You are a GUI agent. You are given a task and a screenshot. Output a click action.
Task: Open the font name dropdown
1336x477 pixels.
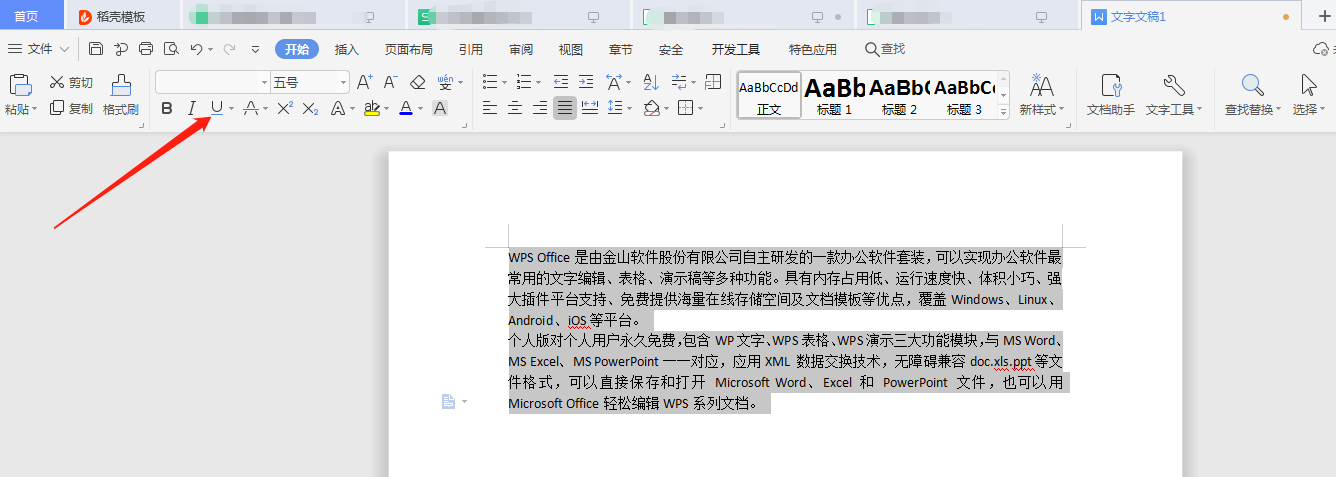click(x=264, y=82)
